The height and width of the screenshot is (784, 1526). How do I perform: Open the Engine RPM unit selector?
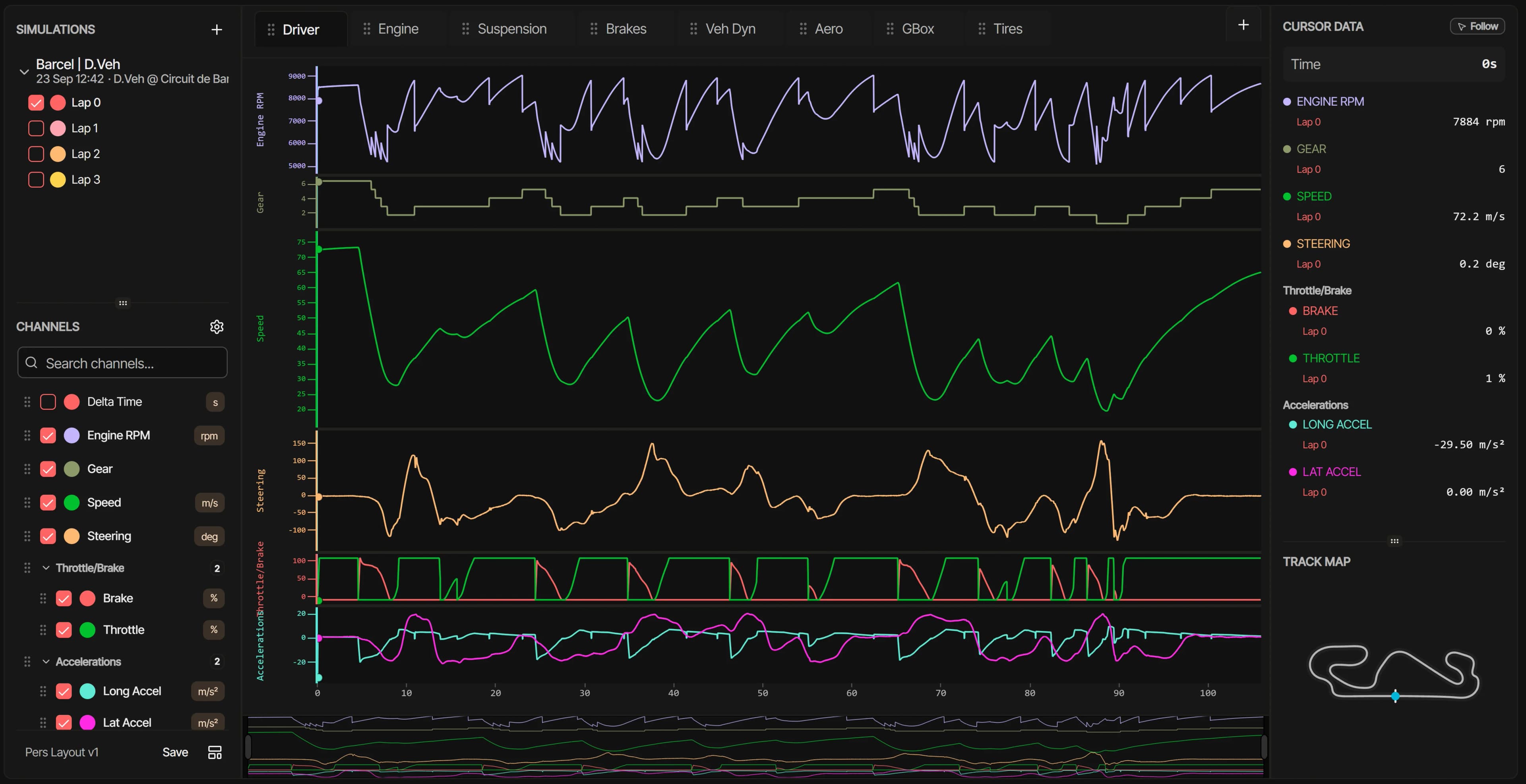point(209,436)
